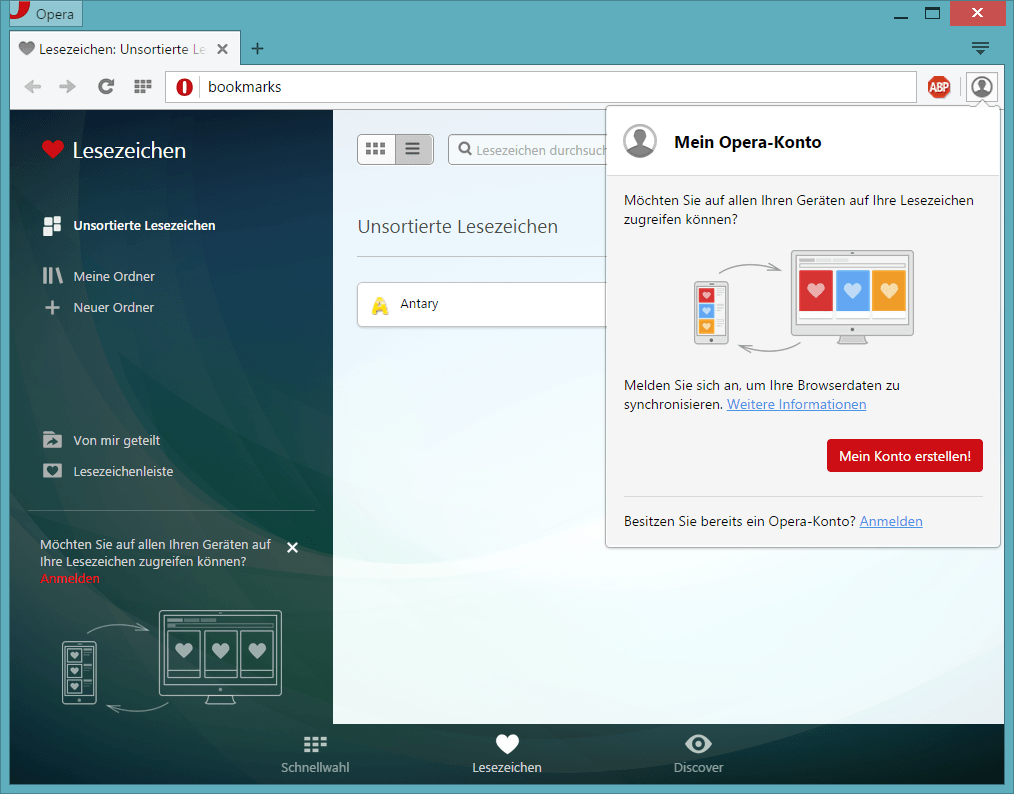Switch bookmarks to list view
The image size is (1014, 794).
(414, 149)
